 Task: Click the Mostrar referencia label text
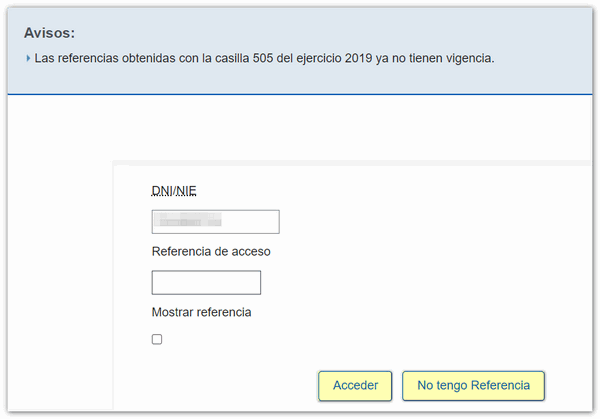[x=201, y=312]
